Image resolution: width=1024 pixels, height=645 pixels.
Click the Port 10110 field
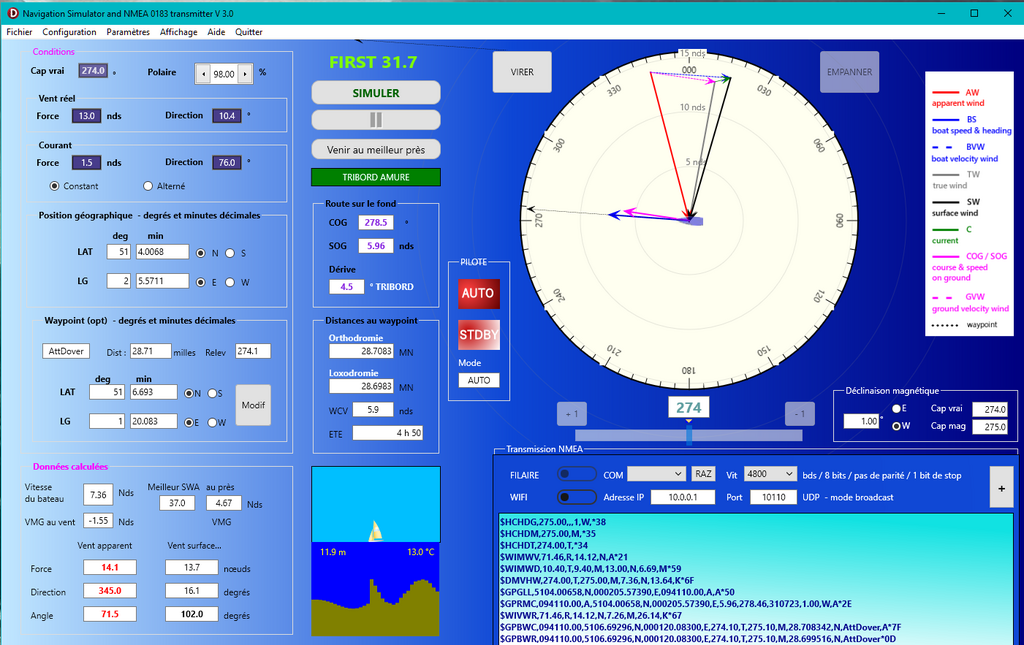point(773,497)
